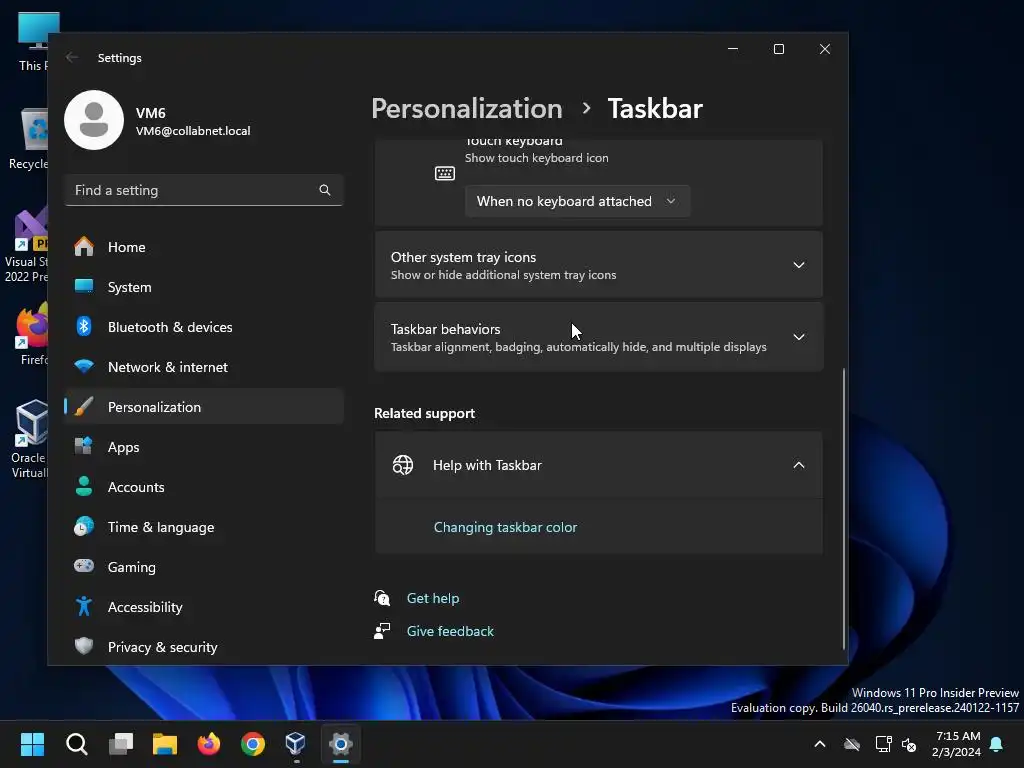
Task: Click the muted volume tray icon
Action: pos(909,744)
